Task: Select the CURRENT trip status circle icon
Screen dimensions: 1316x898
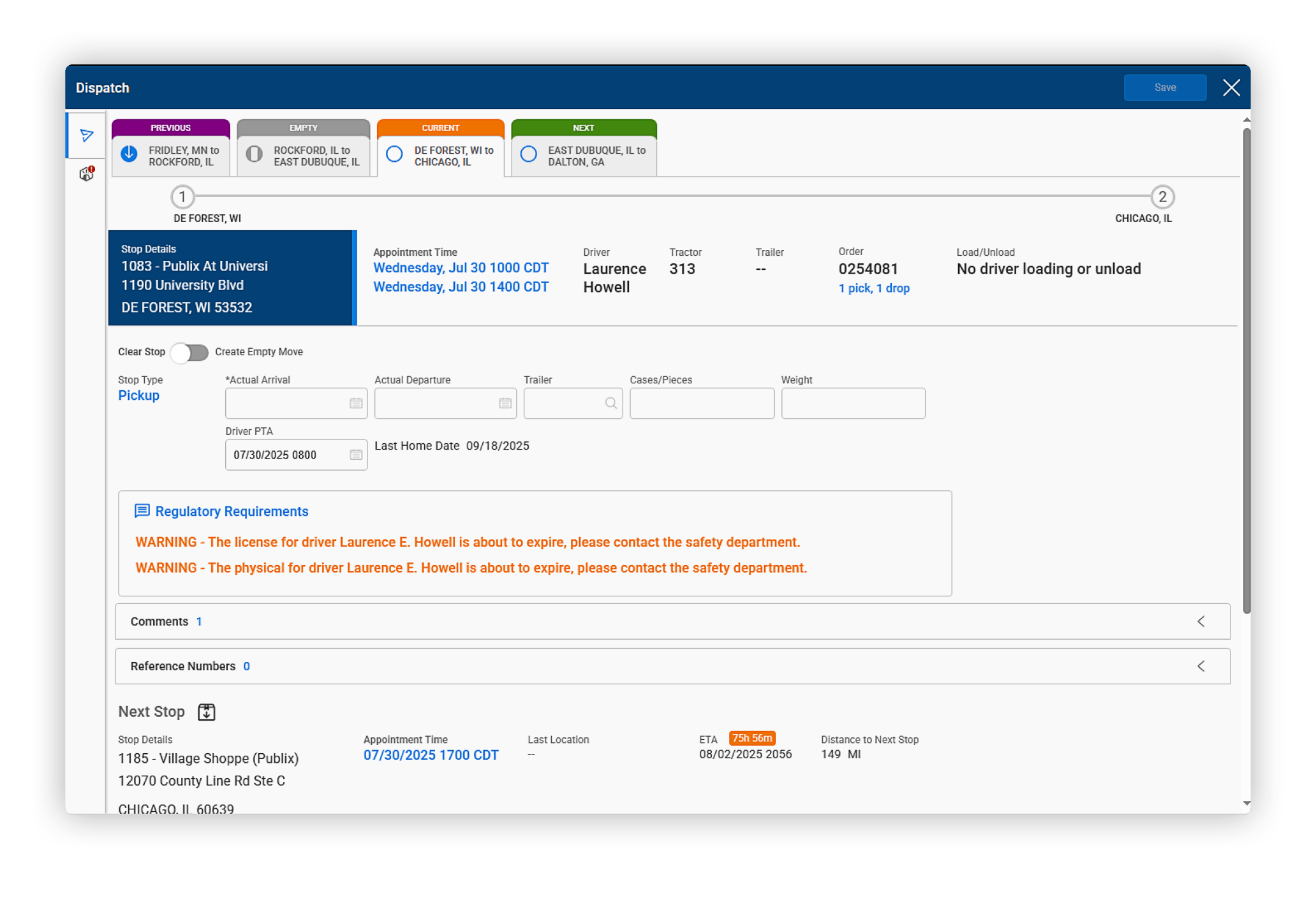Action: 394,153
